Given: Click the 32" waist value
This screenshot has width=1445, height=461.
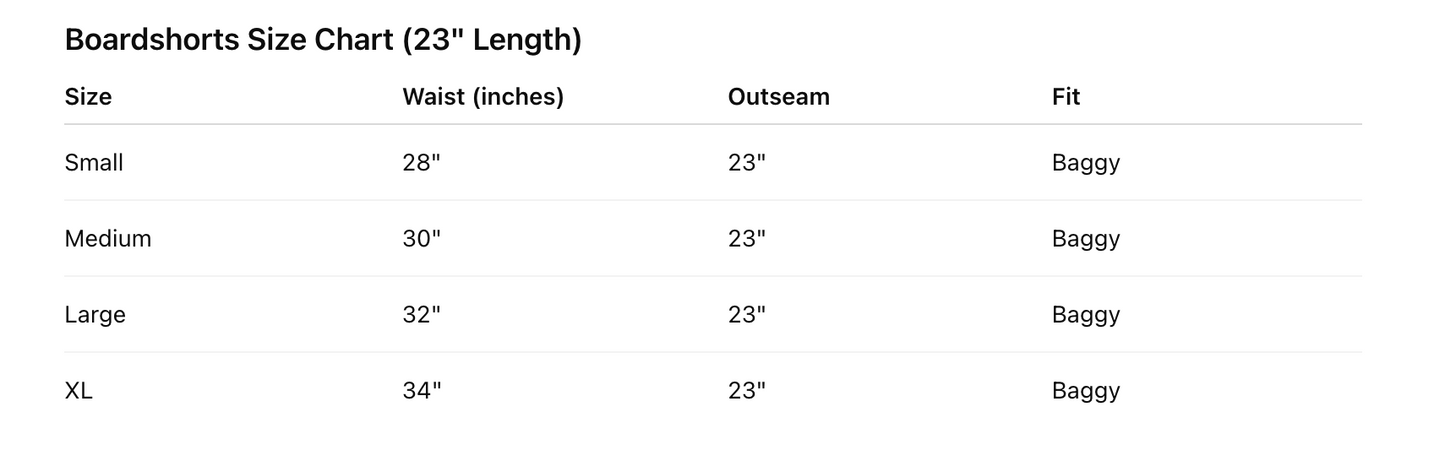Looking at the screenshot, I should click(421, 315).
